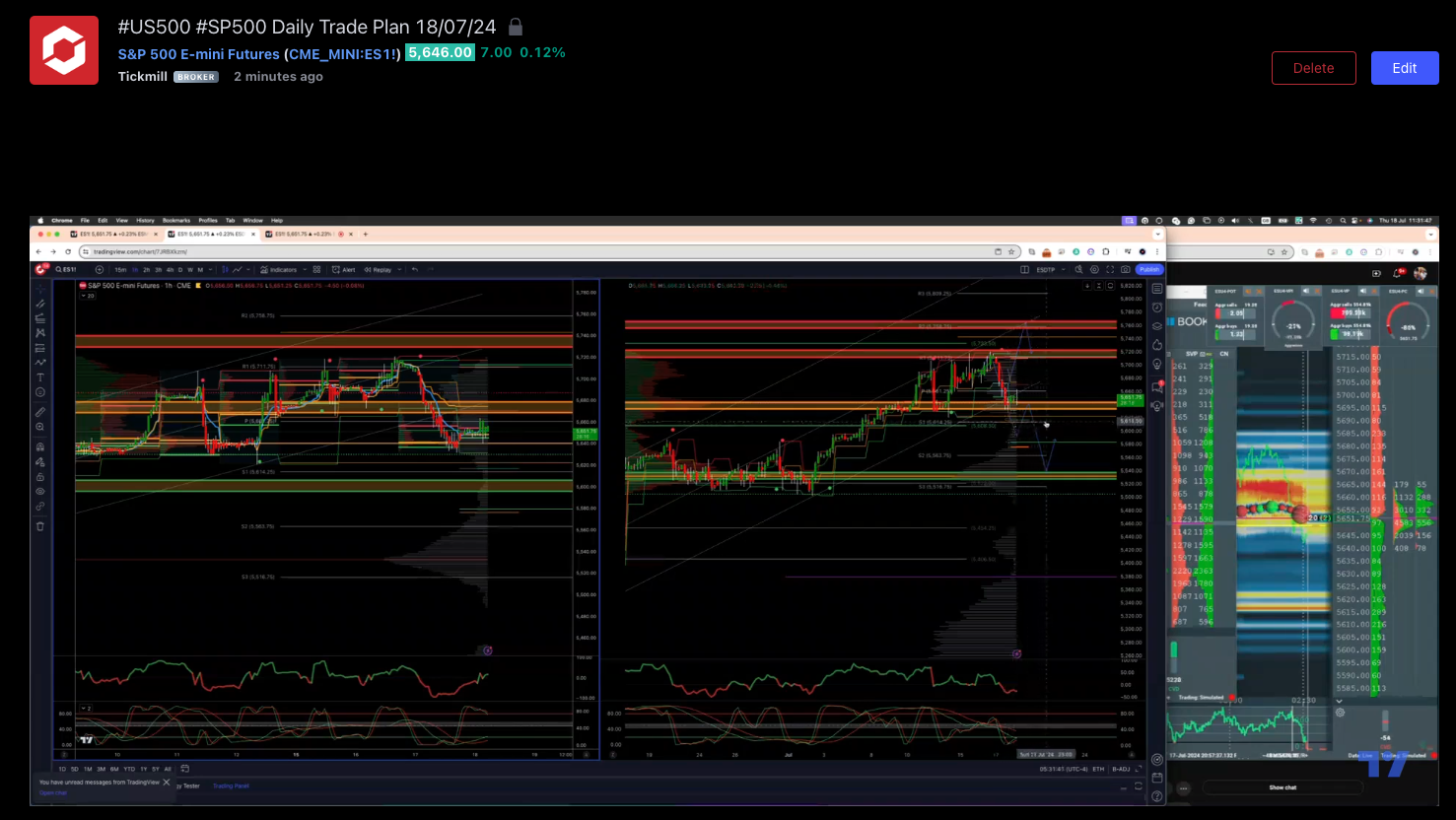This screenshot has width=1456, height=820.
Task: Click the '2 minutes ago' timestamp
Action: coord(278,76)
